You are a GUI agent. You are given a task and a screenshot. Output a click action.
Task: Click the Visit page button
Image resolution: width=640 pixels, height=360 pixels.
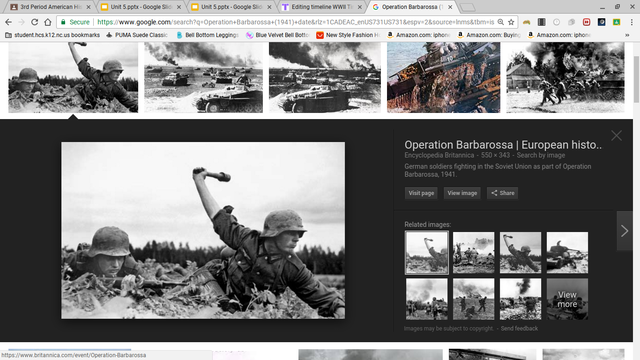point(421,193)
